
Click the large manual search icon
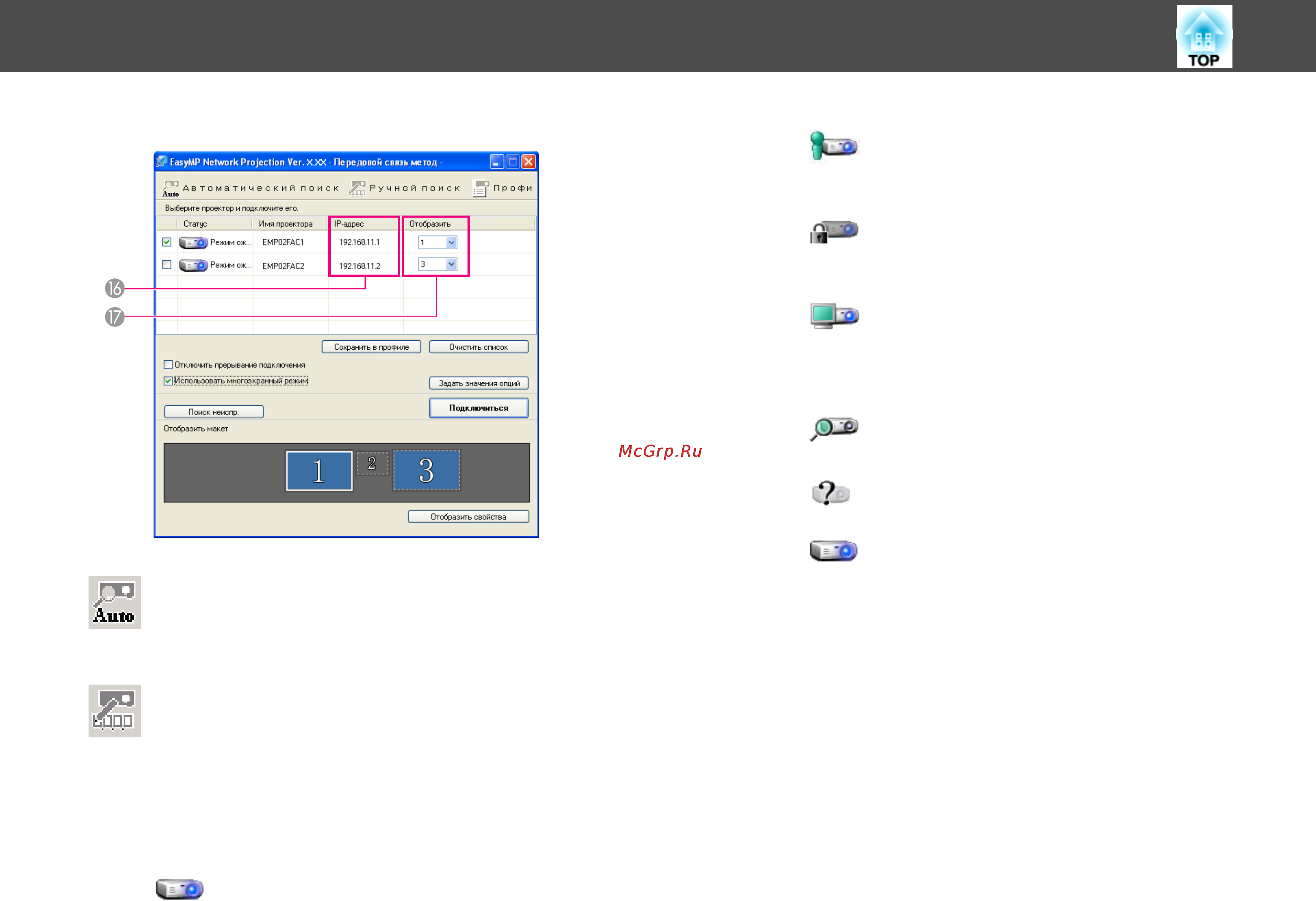(x=114, y=711)
